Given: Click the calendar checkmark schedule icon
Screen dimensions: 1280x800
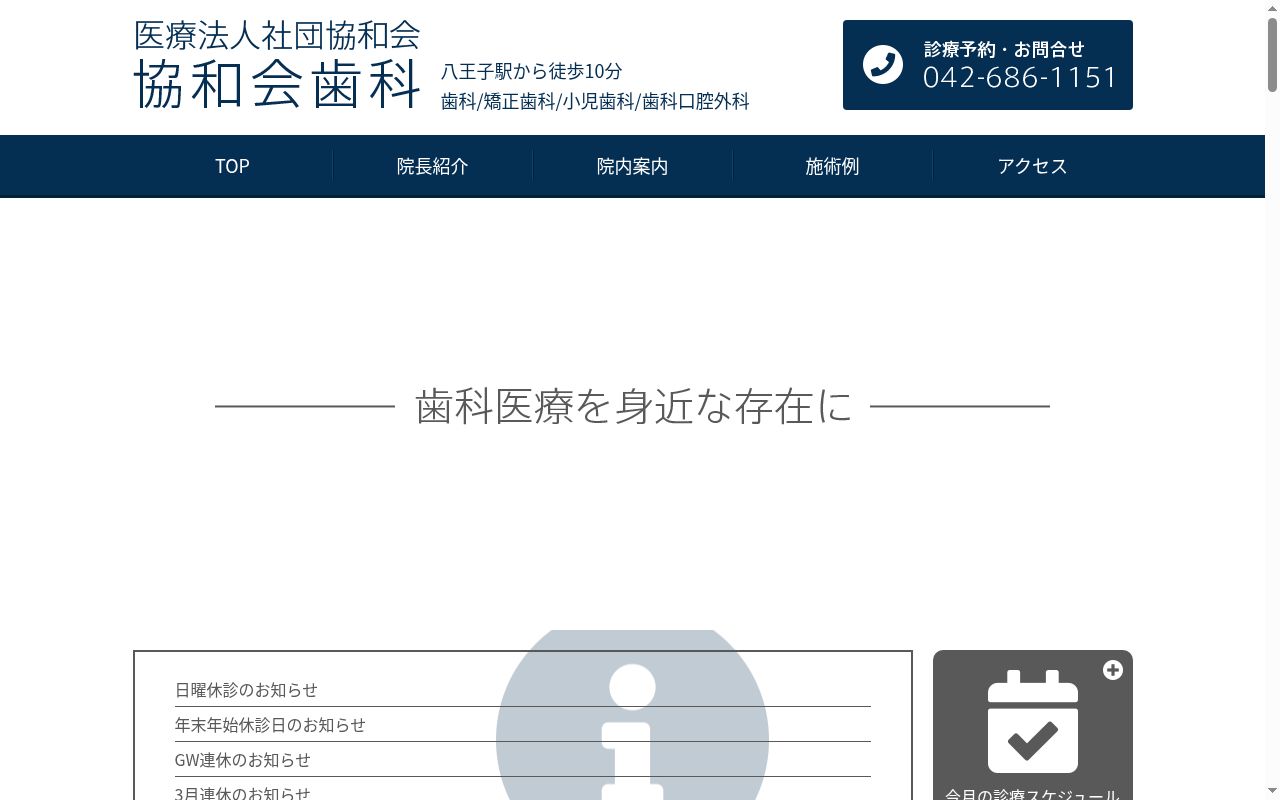Looking at the screenshot, I should (x=1033, y=722).
